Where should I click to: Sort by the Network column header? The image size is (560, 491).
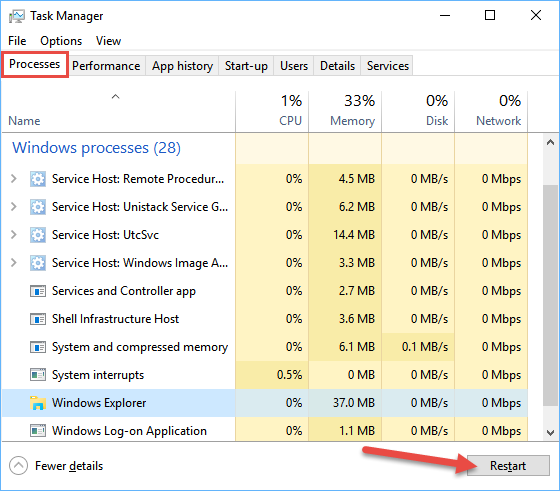[491, 112]
